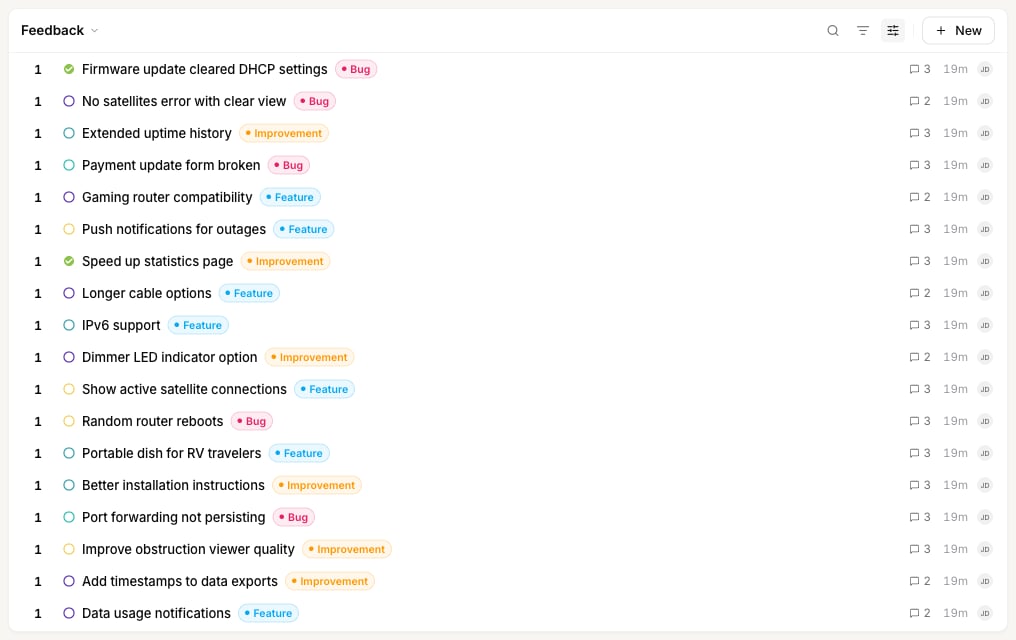1016x640 pixels.
Task: Click vote count on Better installation instructions
Action: pos(38,485)
